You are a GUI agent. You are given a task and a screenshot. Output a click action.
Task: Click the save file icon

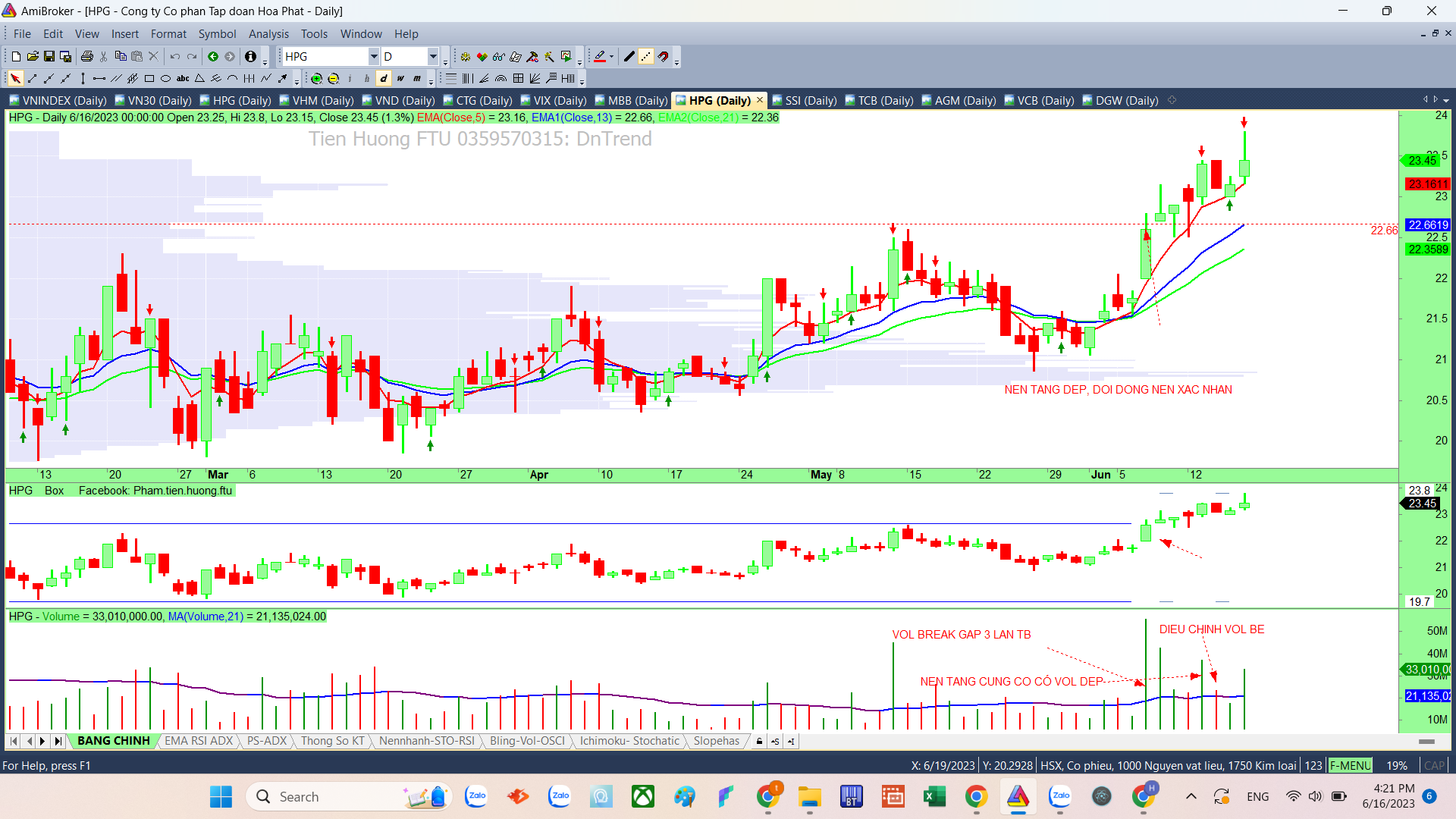coord(49,56)
